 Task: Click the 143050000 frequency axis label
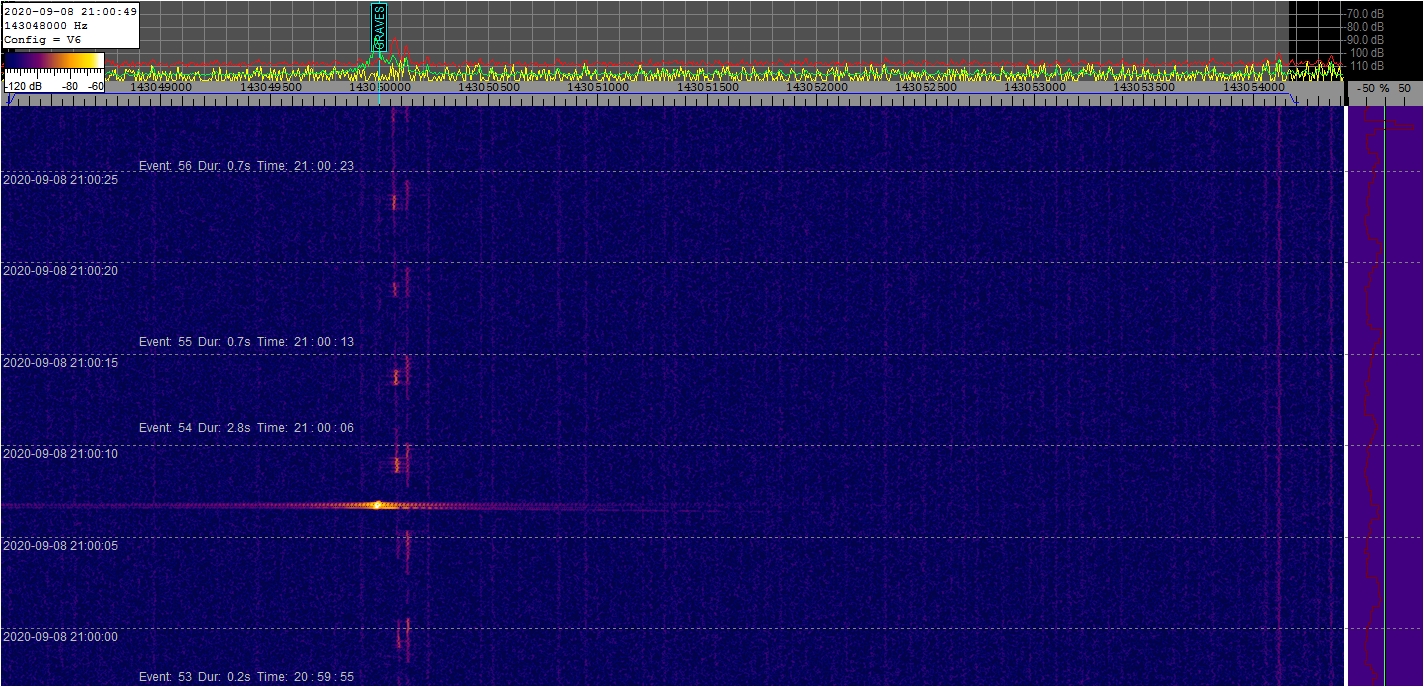point(380,88)
